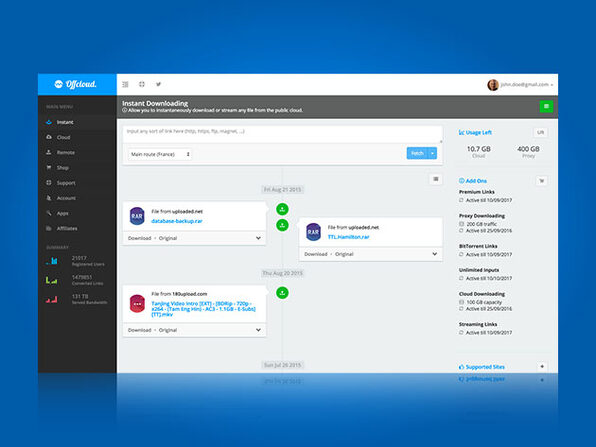
Task: Click the Sun Jul 26 2015 date marker
Action: click(282, 365)
